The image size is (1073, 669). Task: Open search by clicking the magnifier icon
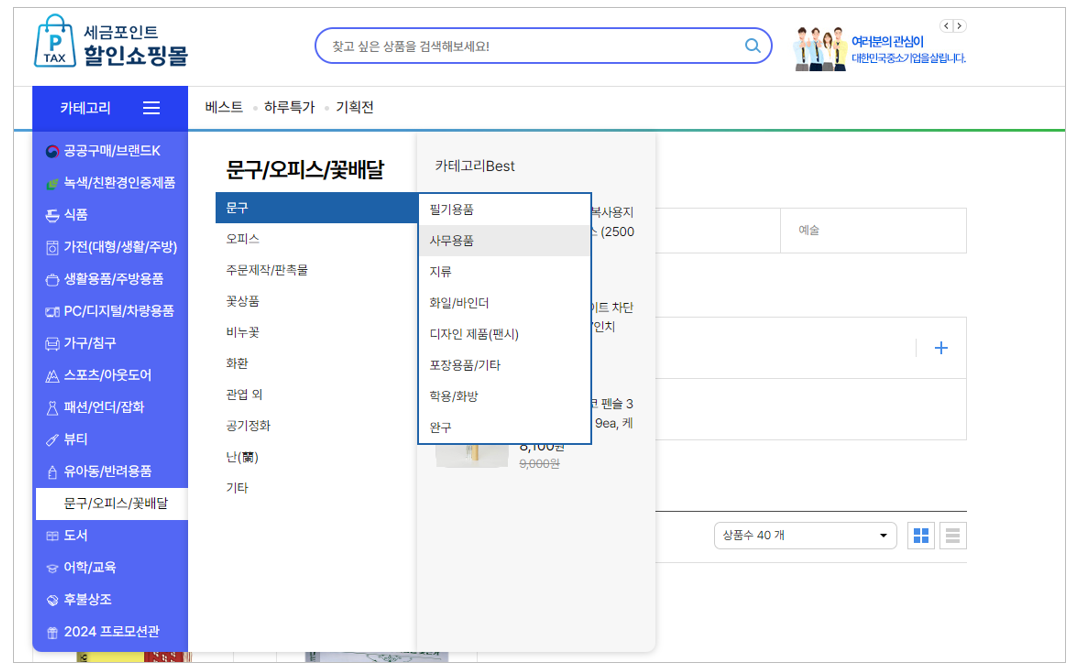pos(753,45)
